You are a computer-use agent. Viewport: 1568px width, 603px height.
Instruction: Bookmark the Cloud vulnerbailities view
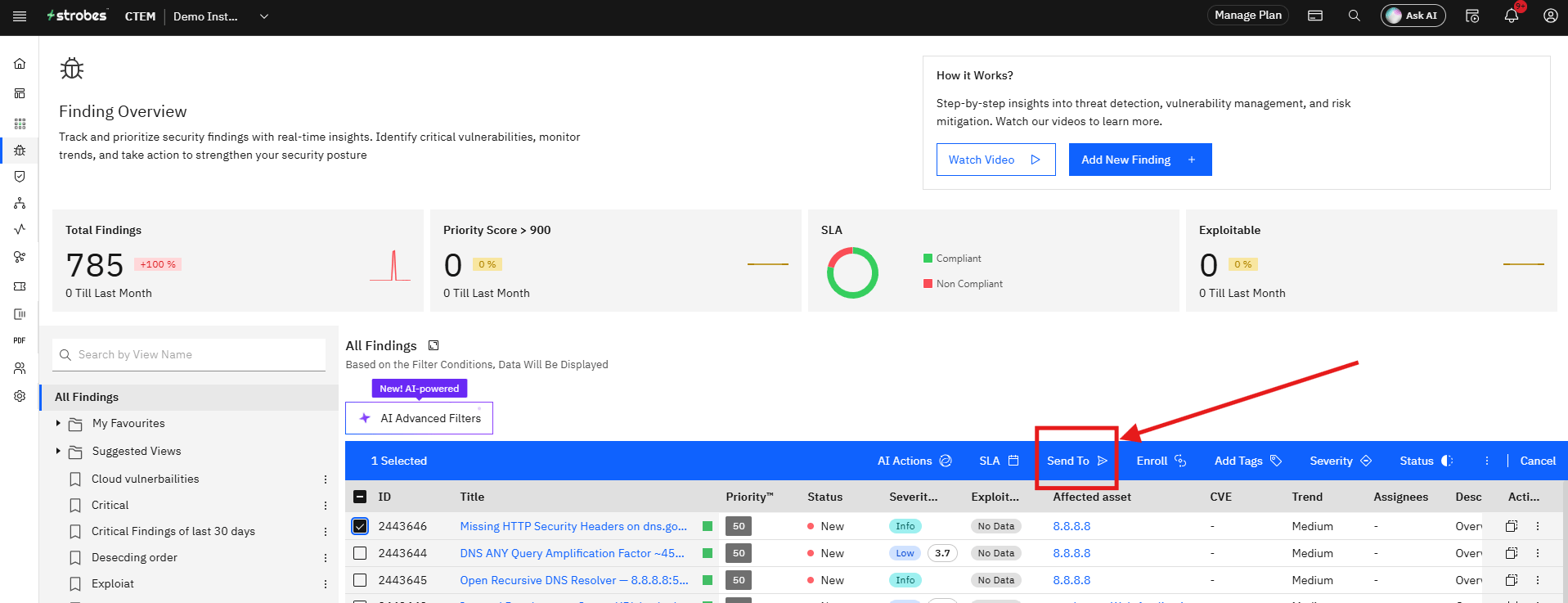75,479
